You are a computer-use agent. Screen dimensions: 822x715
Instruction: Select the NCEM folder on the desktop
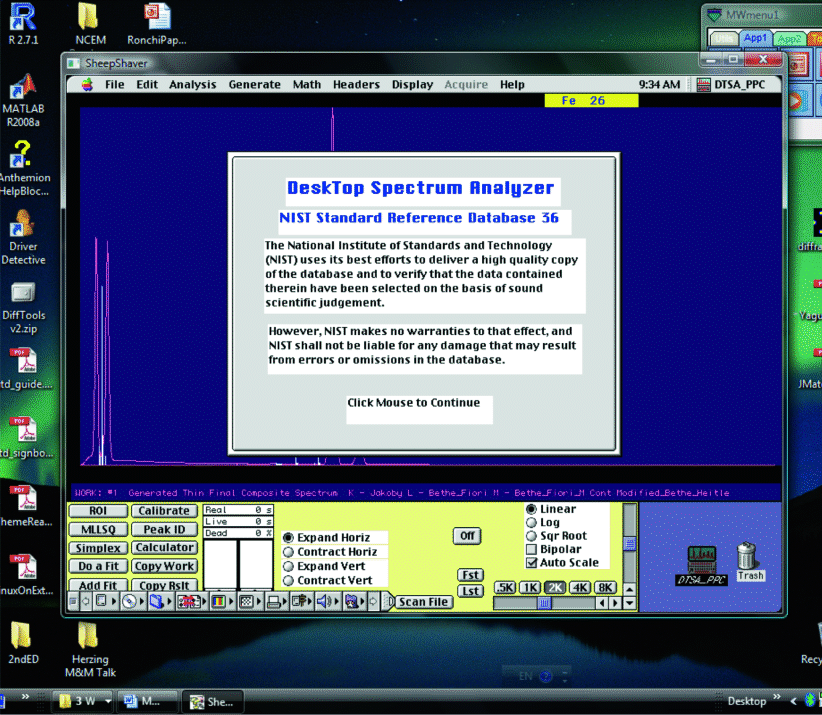(90, 24)
